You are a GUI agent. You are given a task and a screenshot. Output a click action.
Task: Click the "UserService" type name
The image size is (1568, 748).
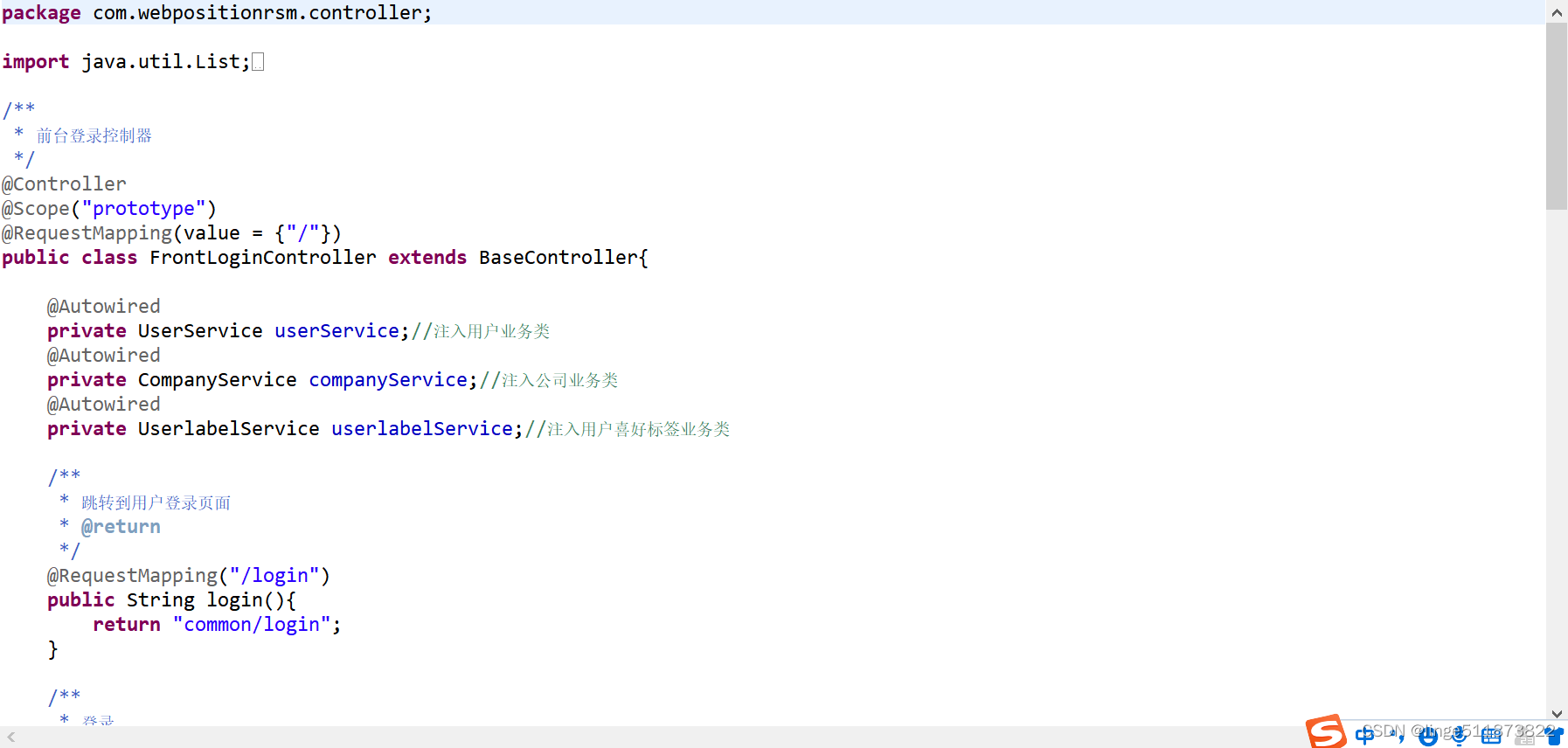(x=200, y=331)
